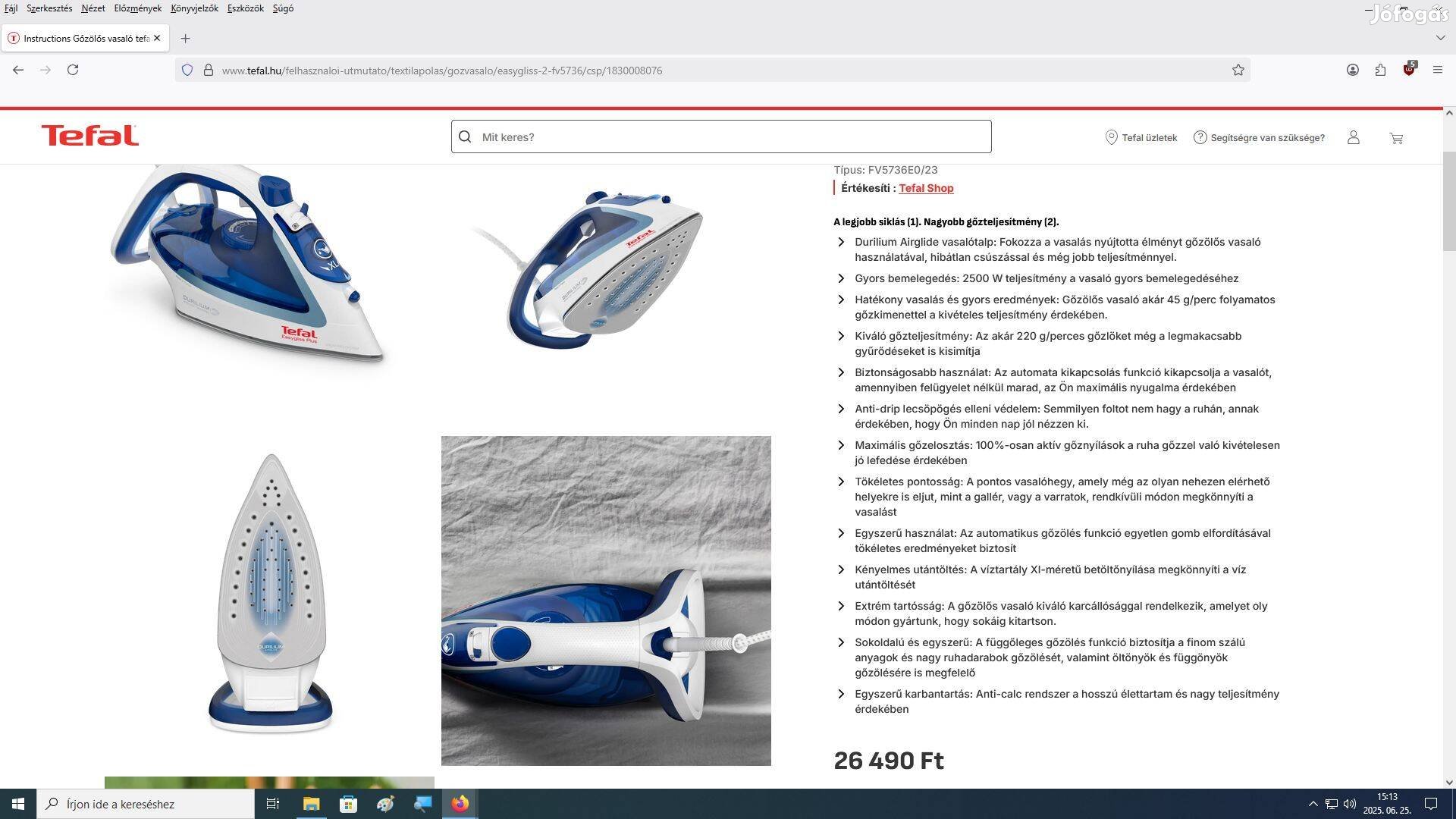Screen dimensions: 1456x819
Task: Click the Tefal logo
Action: 90,135
